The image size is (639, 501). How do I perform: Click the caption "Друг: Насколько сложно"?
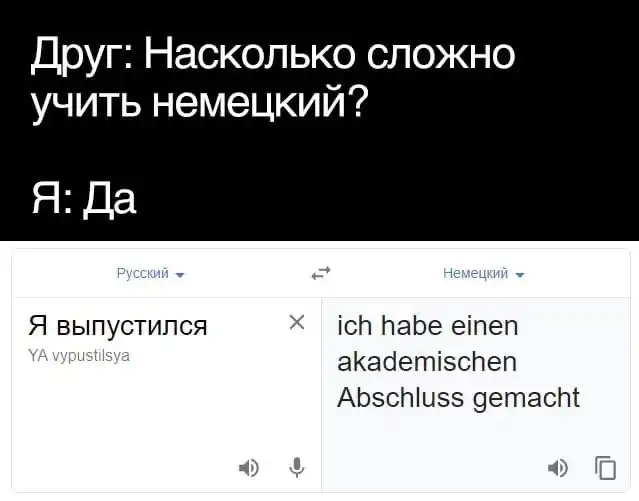(x=272, y=54)
